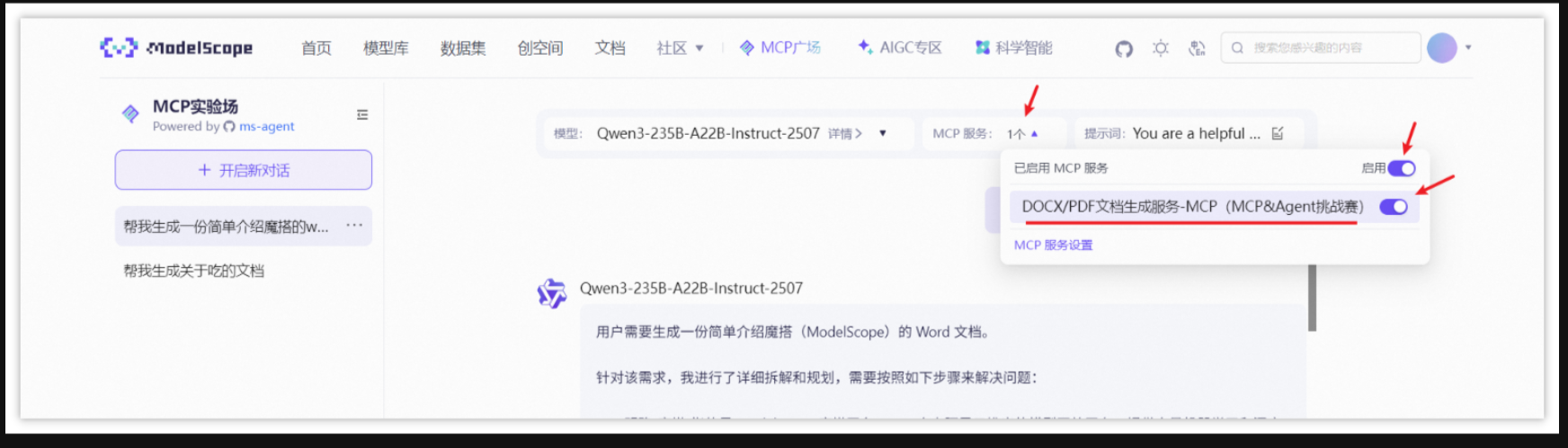
Task: Navigate to 创空间
Action: [540, 48]
